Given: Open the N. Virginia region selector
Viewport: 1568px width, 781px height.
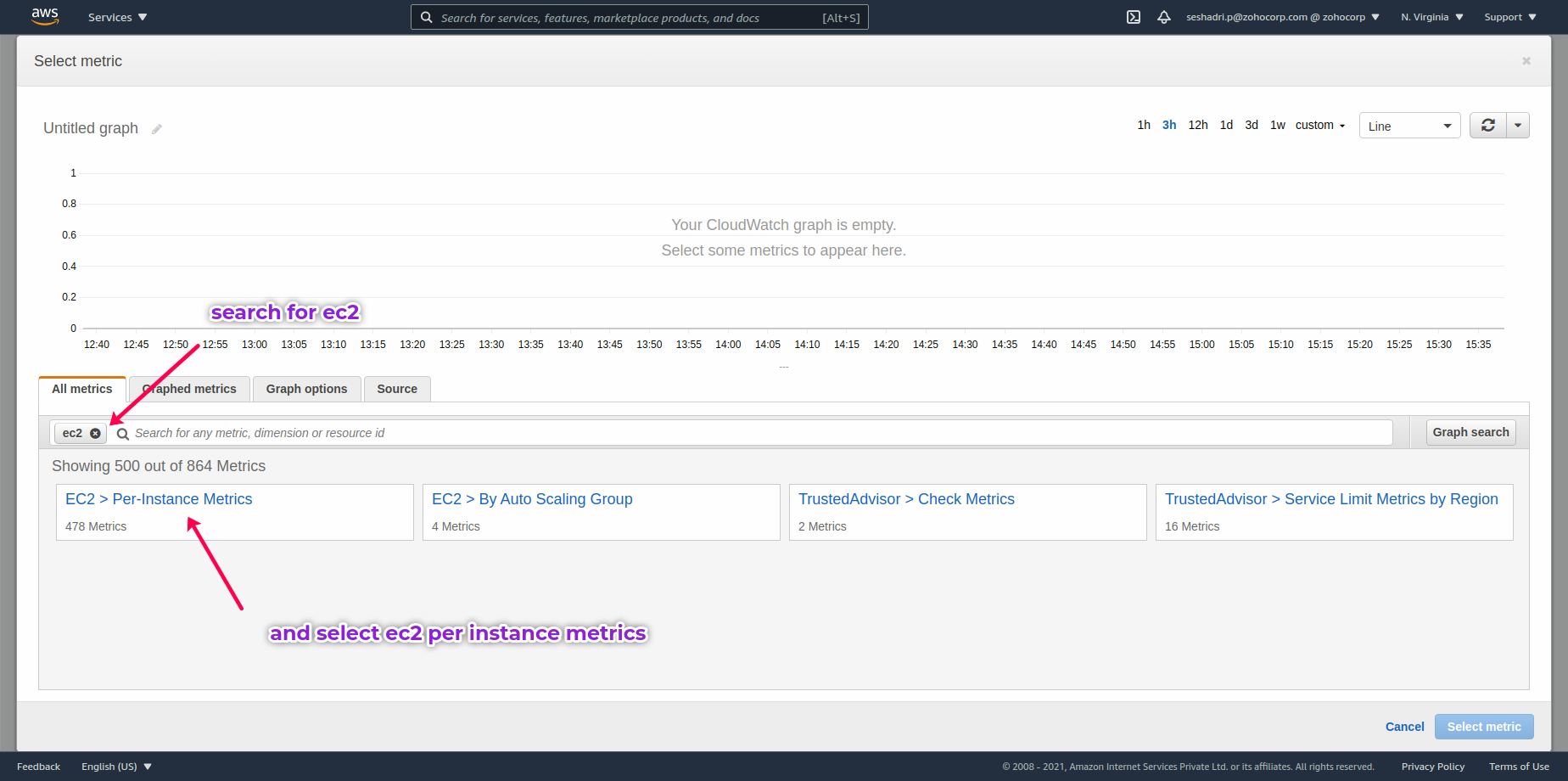Looking at the screenshot, I should click(x=1432, y=17).
